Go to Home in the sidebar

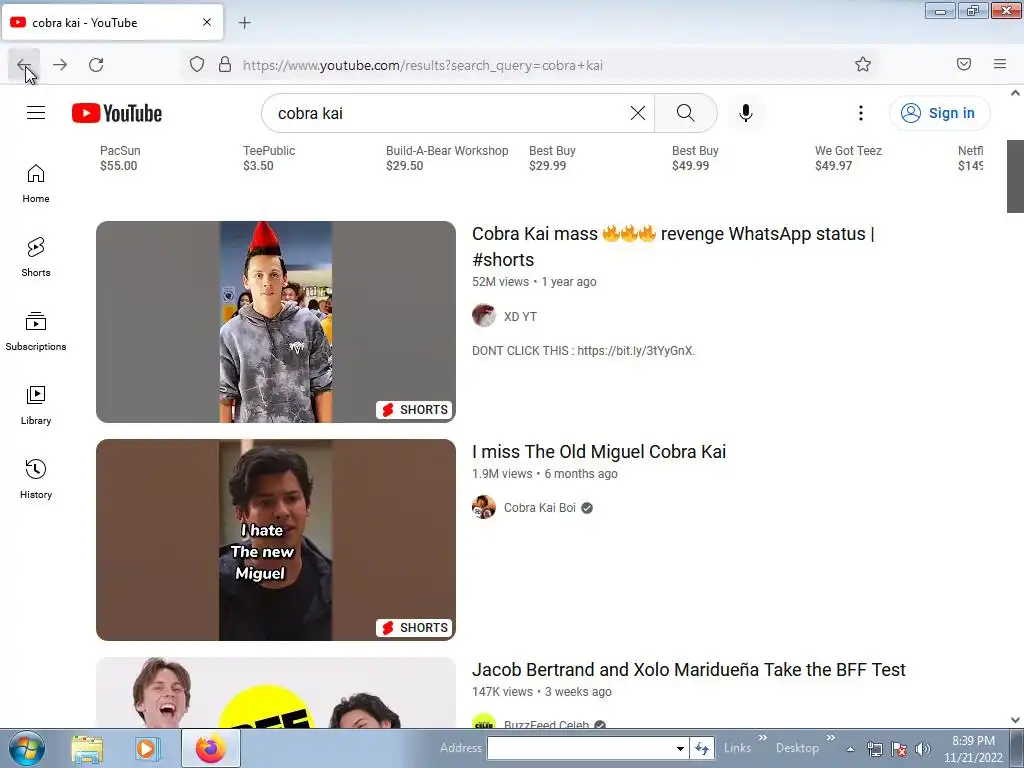tap(36, 184)
